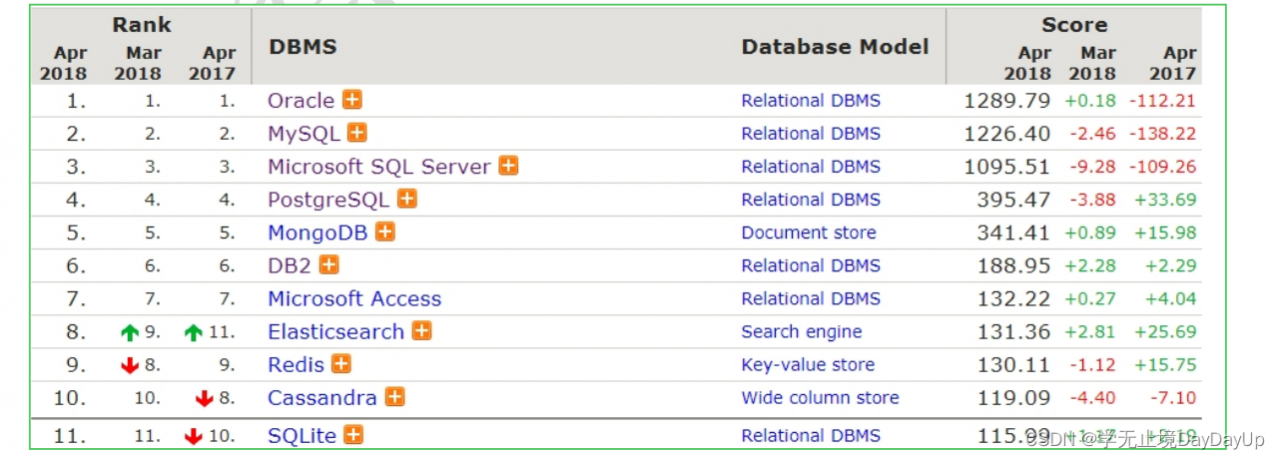This screenshot has width=1280, height=459.
Task: Click plus icon next to Elasticsearch
Action: coord(422,331)
